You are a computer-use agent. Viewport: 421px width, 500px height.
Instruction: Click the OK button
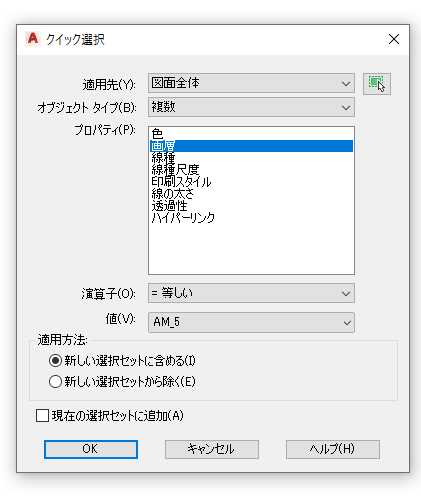[91, 449]
